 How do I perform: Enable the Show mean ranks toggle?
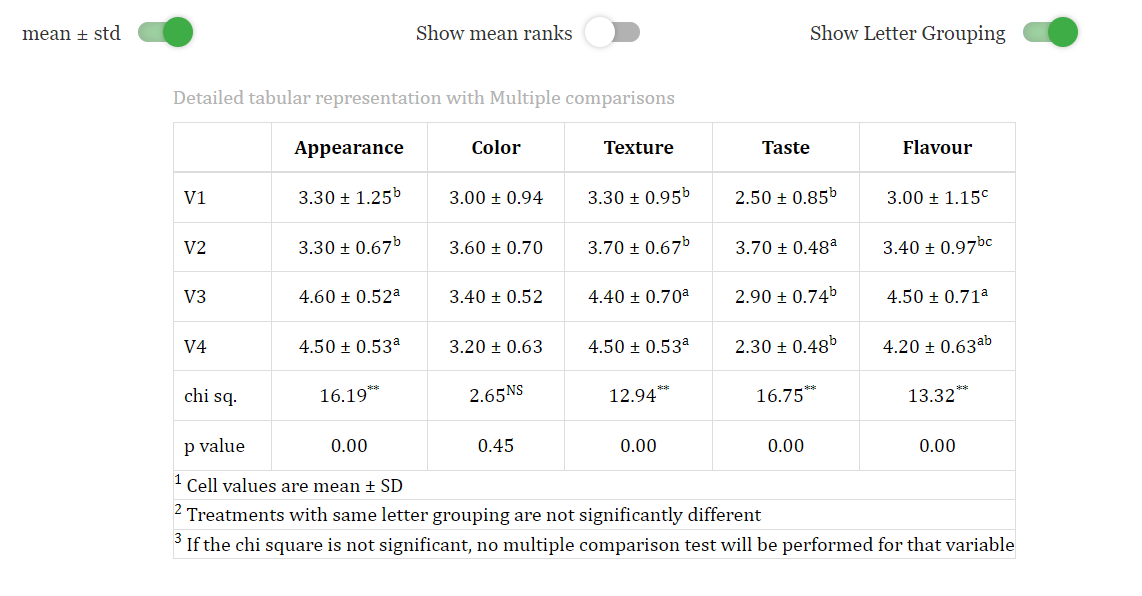coord(612,33)
